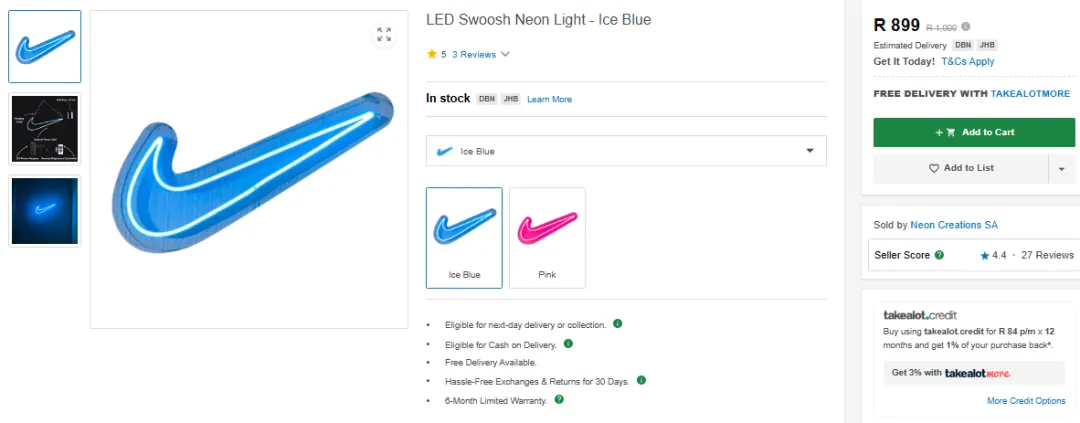Select the Ice Blue colour option

point(464,238)
